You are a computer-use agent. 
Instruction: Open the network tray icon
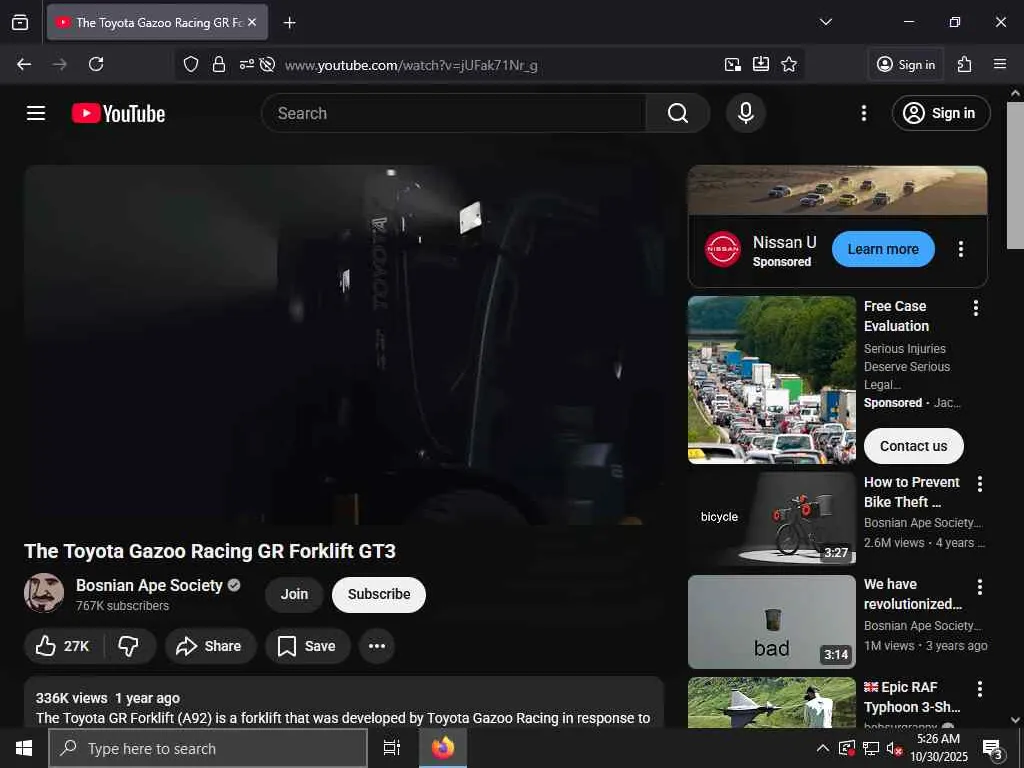click(871, 748)
